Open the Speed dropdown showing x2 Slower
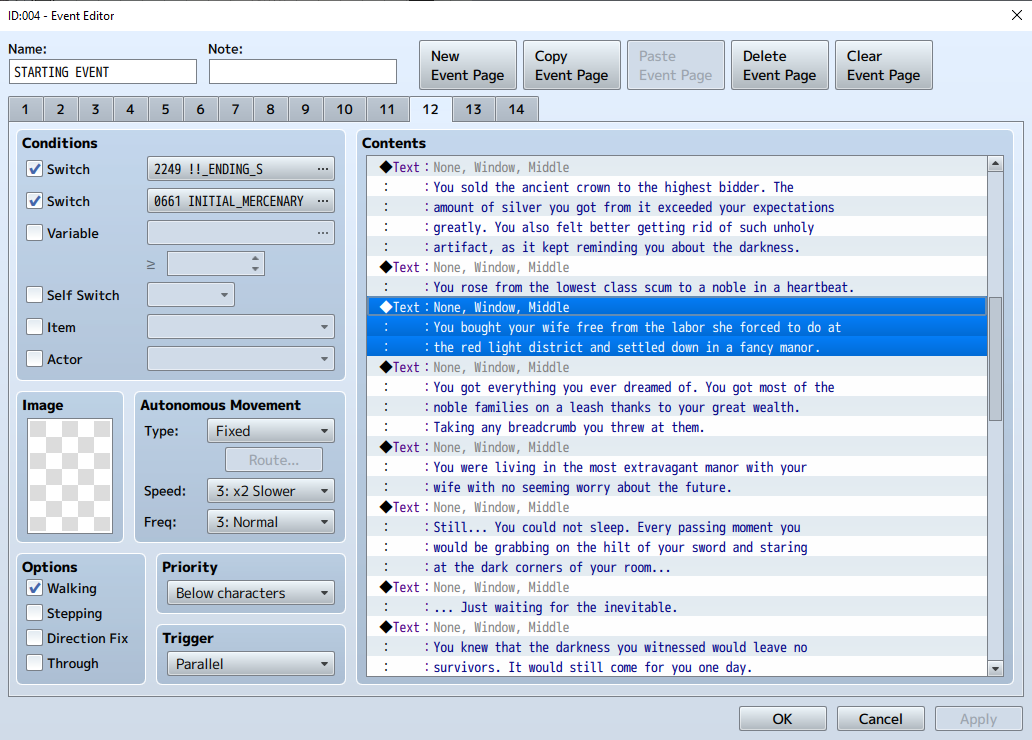 click(x=271, y=491)
